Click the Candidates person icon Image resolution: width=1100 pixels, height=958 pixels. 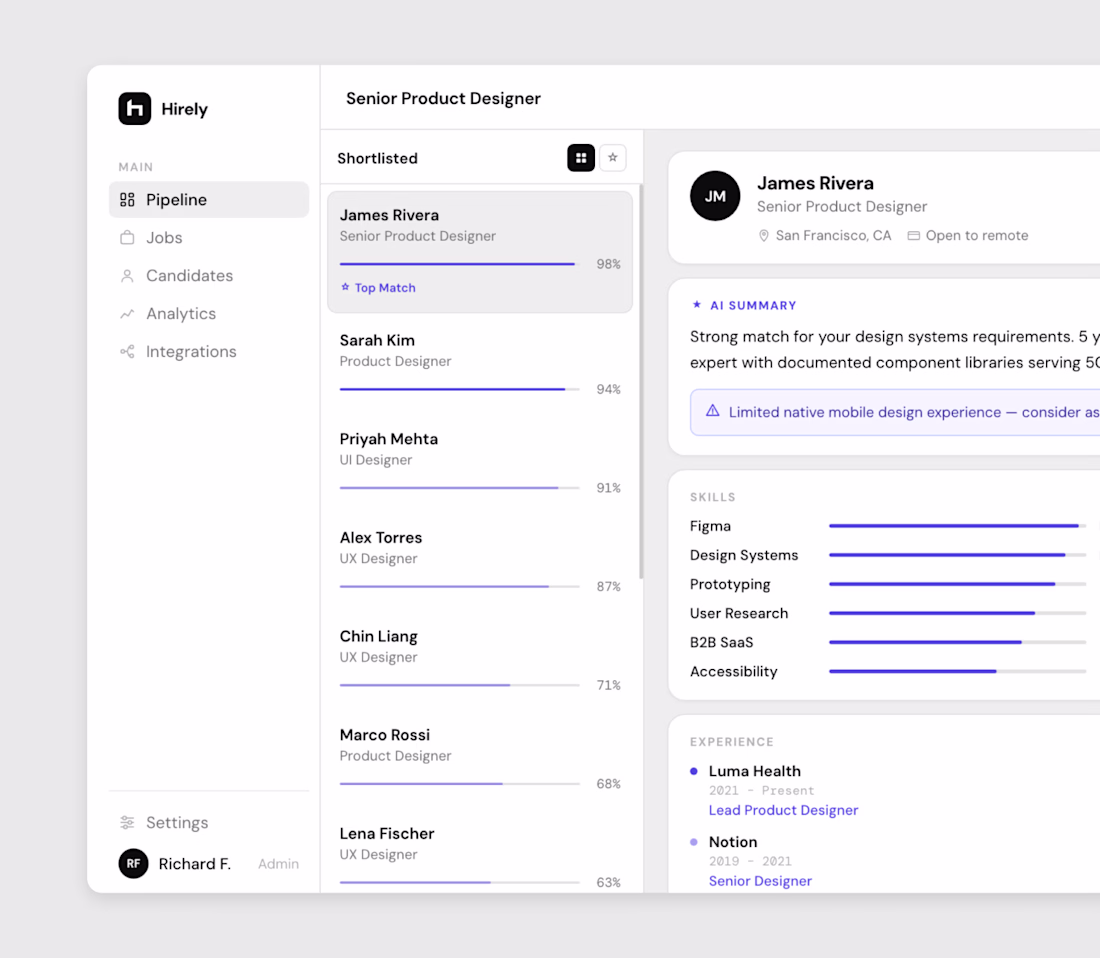point(127,276)
